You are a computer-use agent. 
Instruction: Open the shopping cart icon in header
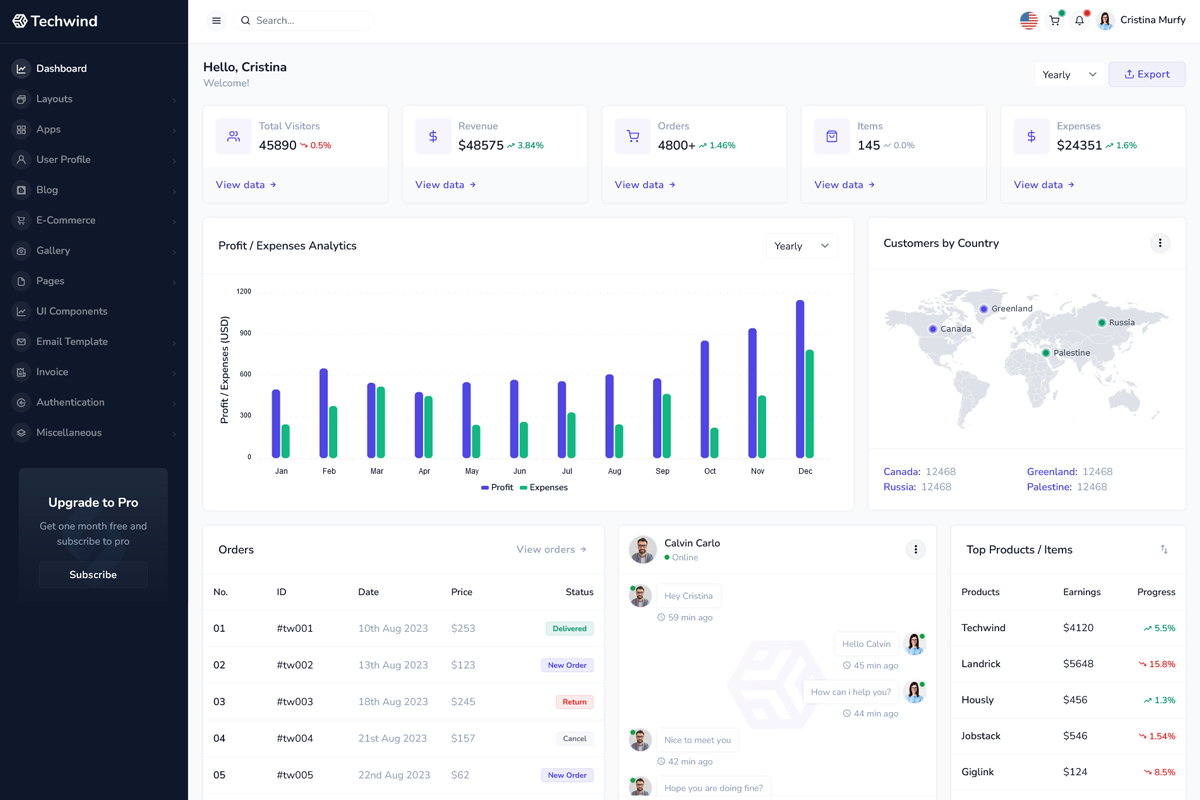(1054, 20)
